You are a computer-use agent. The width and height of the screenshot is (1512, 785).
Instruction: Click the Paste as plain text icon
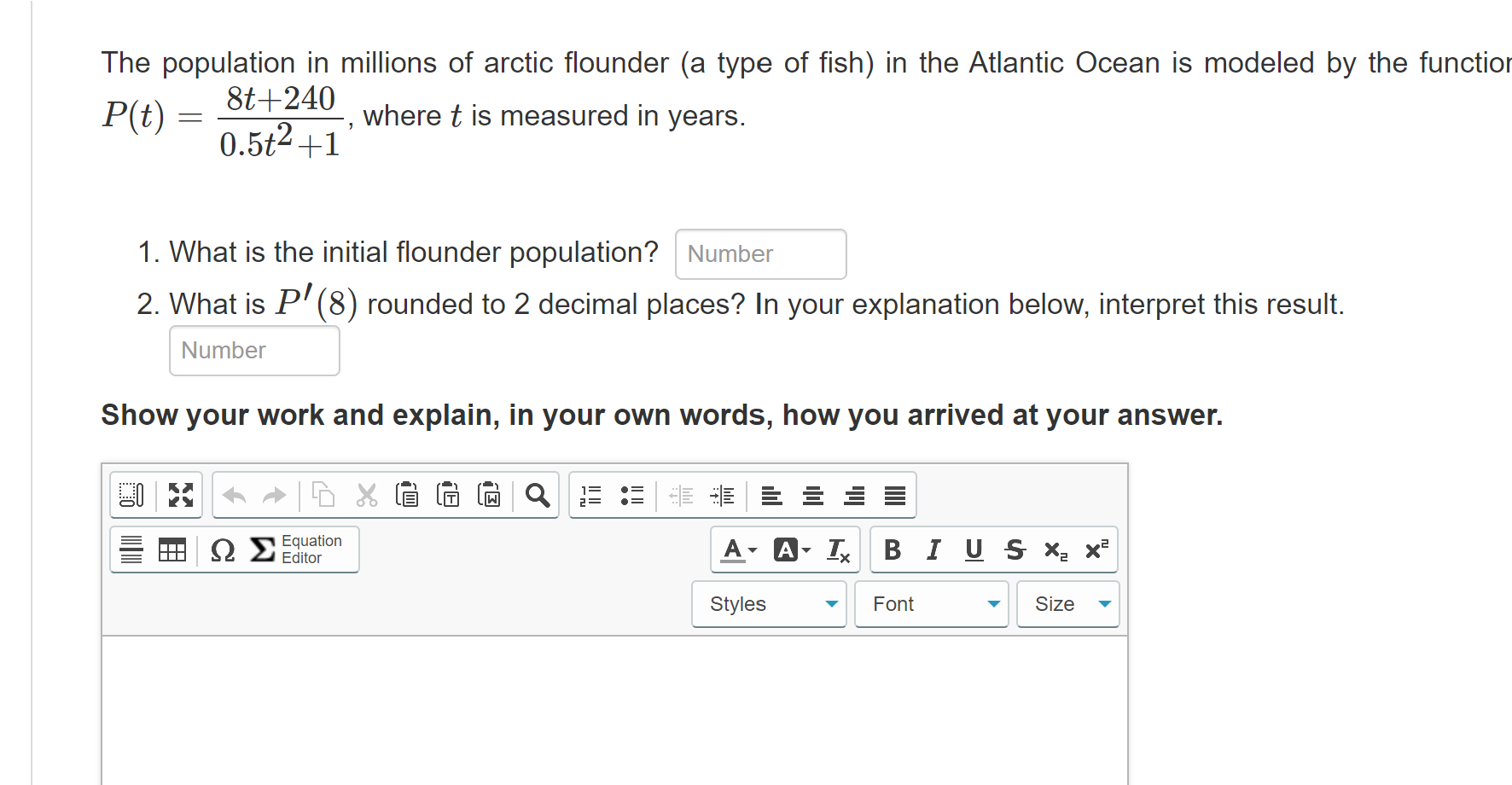447,495
